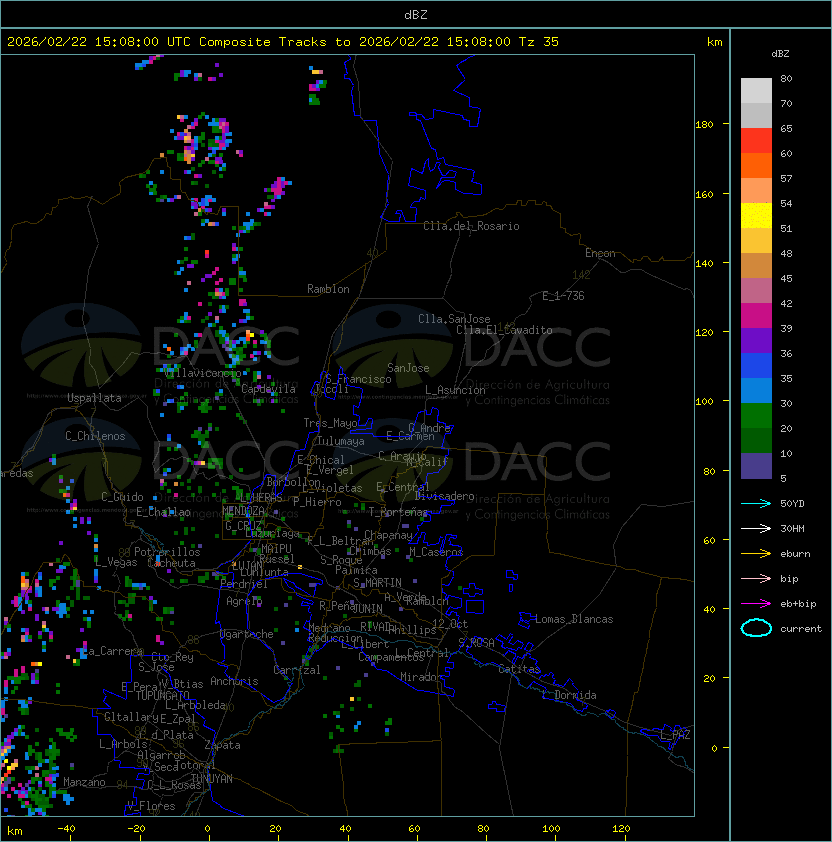Click the 'SanJose' map label
The image size is (832, 842).
click(408, 368)
